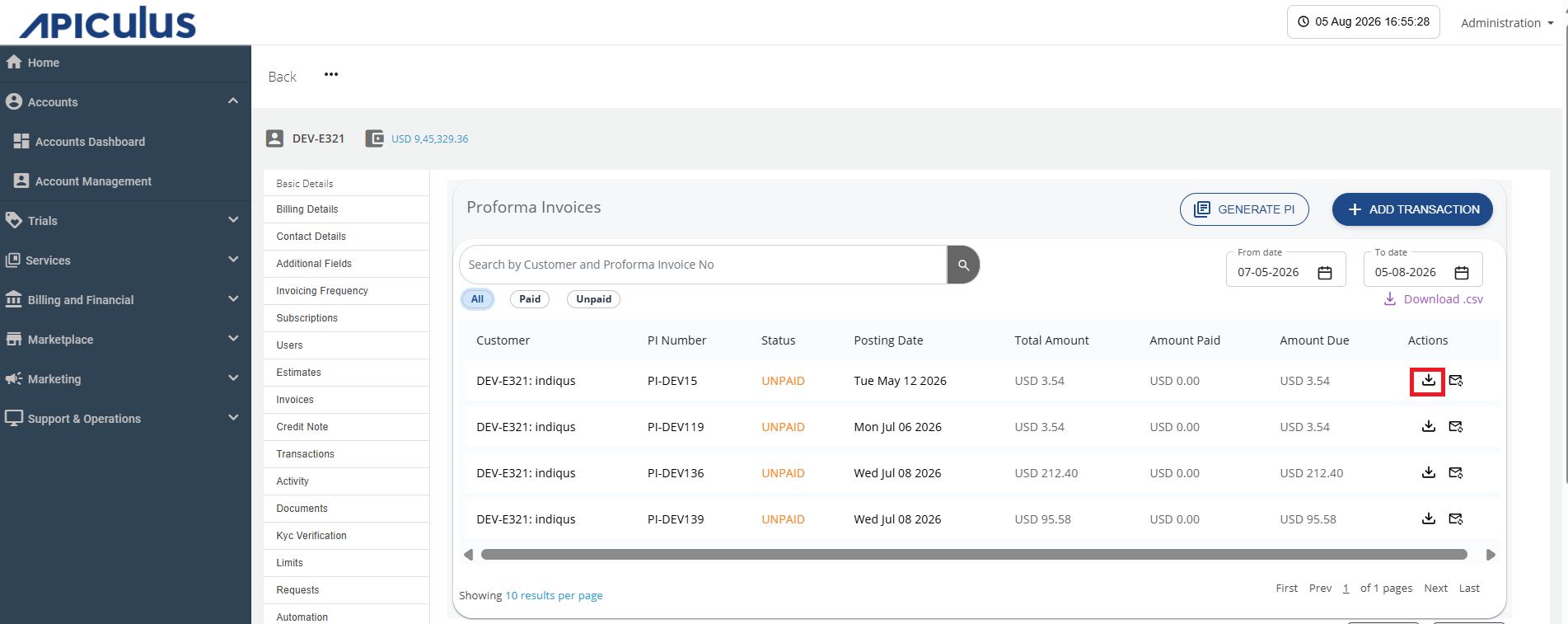
Task: Open the Subscriptions tab
Action: click(x=346, y=318)
